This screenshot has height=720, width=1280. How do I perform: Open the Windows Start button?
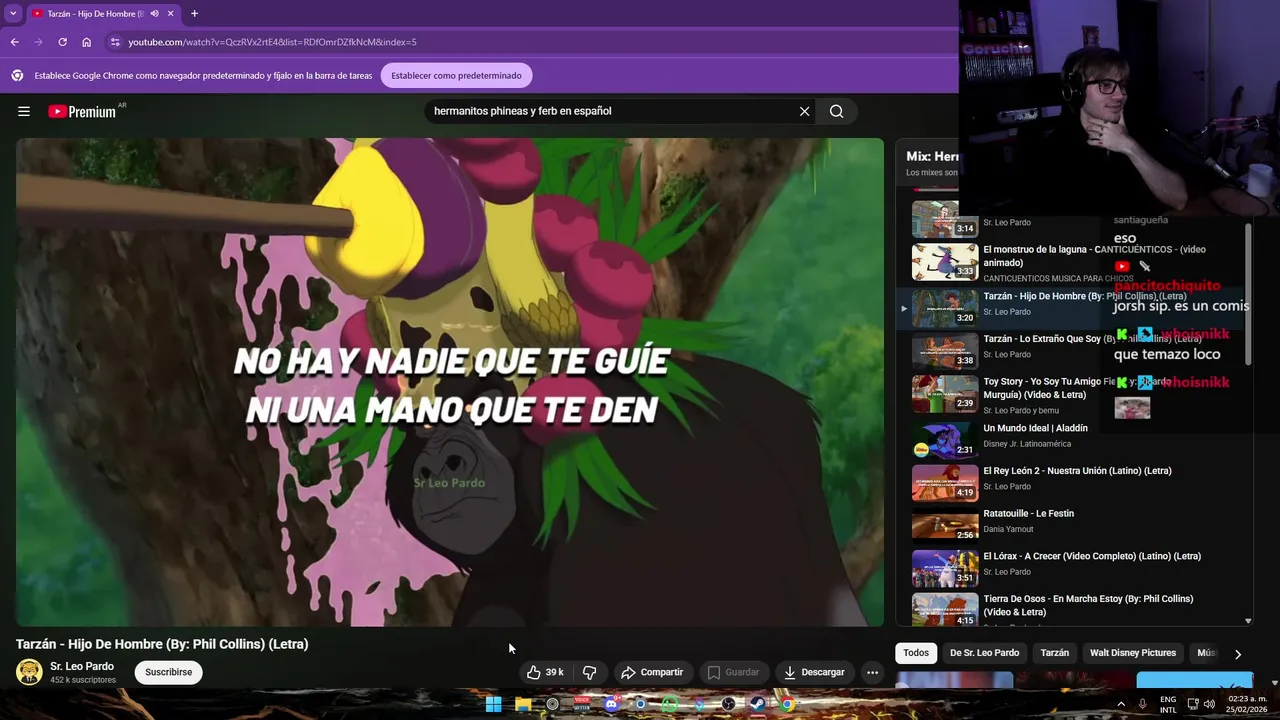click(493, 704)
